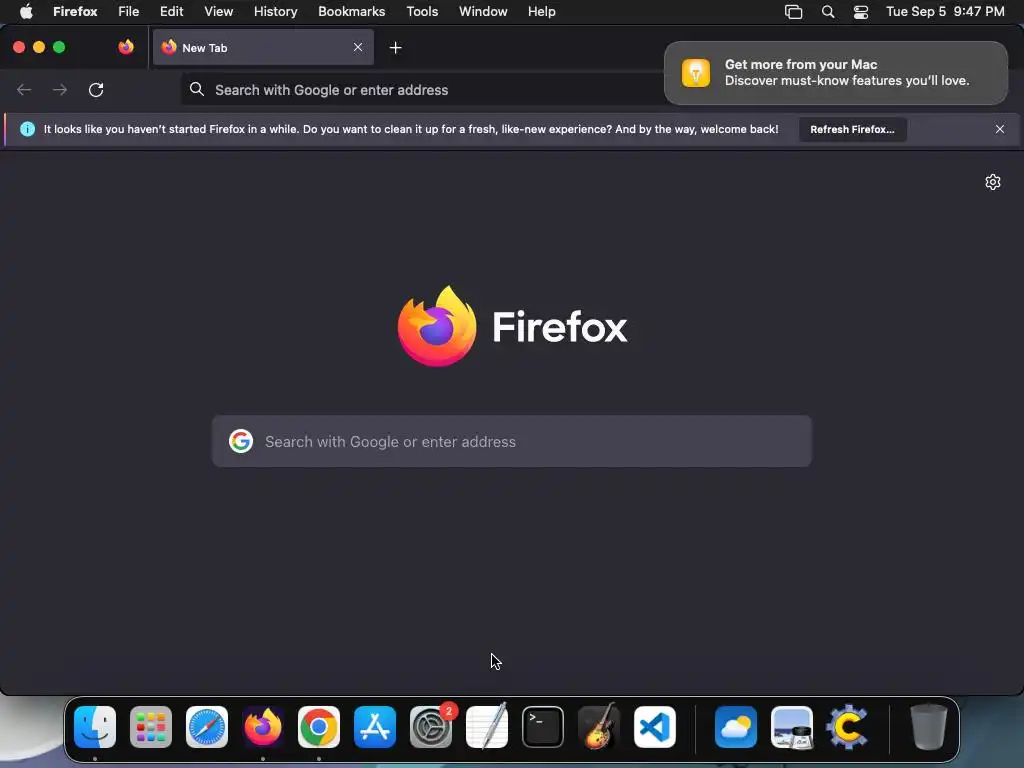Open the Firefox application menu
This screenshot has height=768, width=1024.
click(75, 12)
